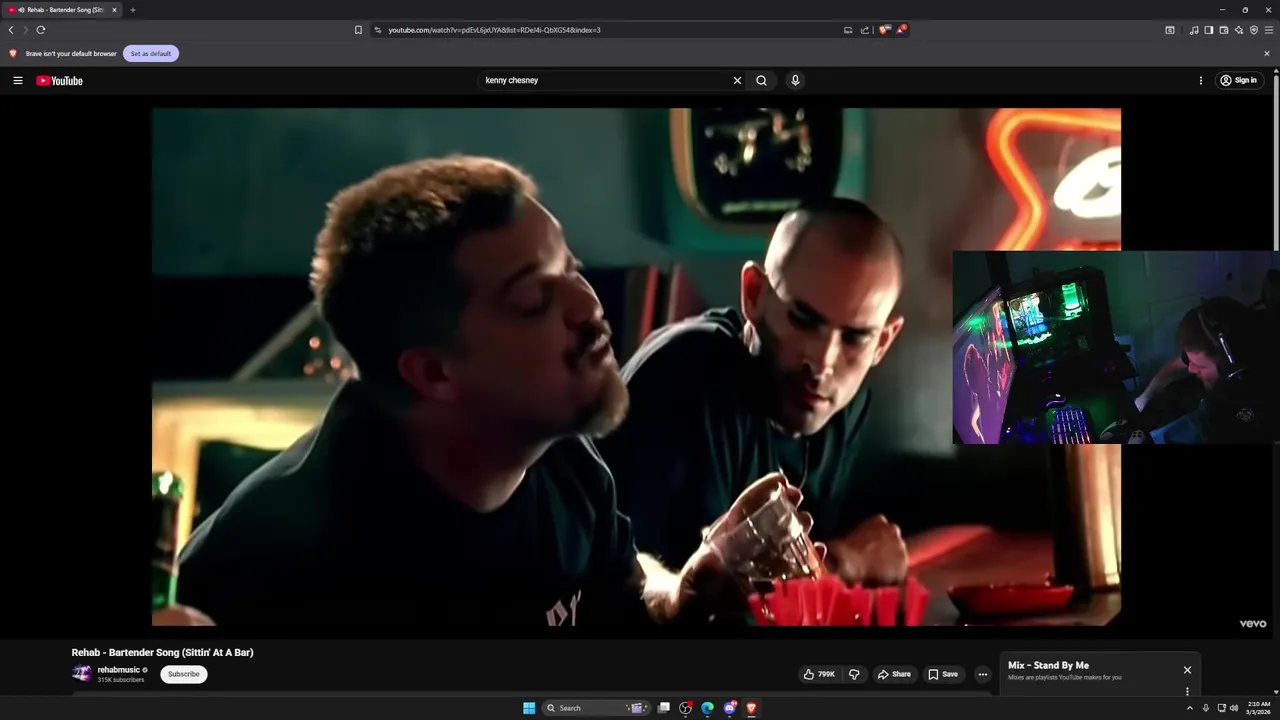Screen dimensions: 1280x720
Task: Open Microsoft Edge from the taskbar
Action: [707, 708]
